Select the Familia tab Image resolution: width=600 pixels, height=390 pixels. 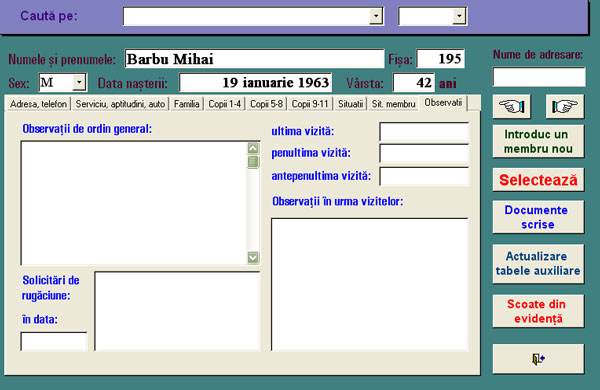point(186,104)
